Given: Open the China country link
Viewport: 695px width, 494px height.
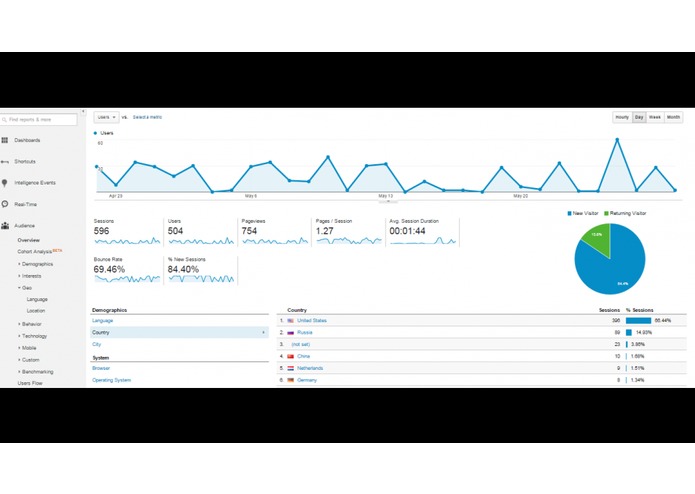Looking at the screenshot, I should click(x=304, y=356).
